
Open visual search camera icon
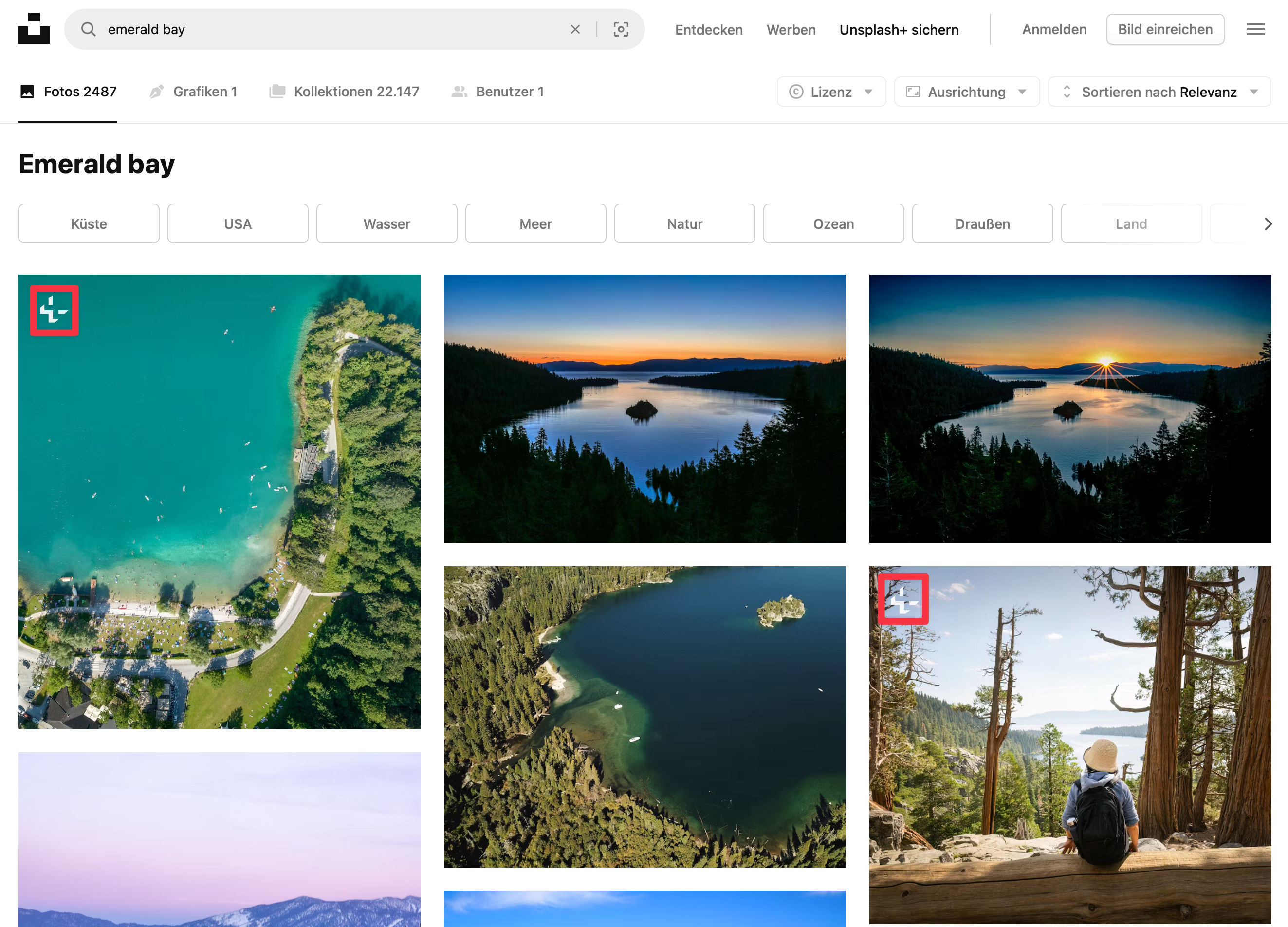[621, 30]
